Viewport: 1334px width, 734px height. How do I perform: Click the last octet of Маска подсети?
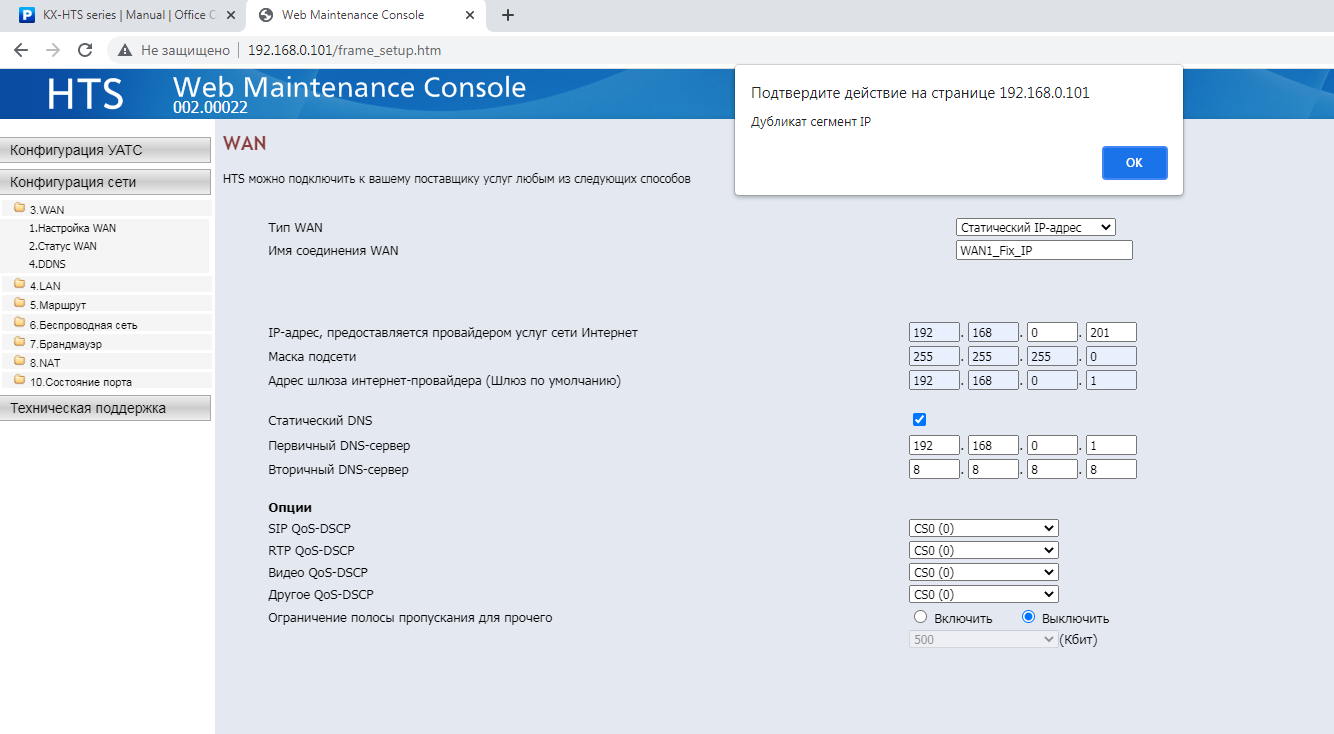point(1111,356)
